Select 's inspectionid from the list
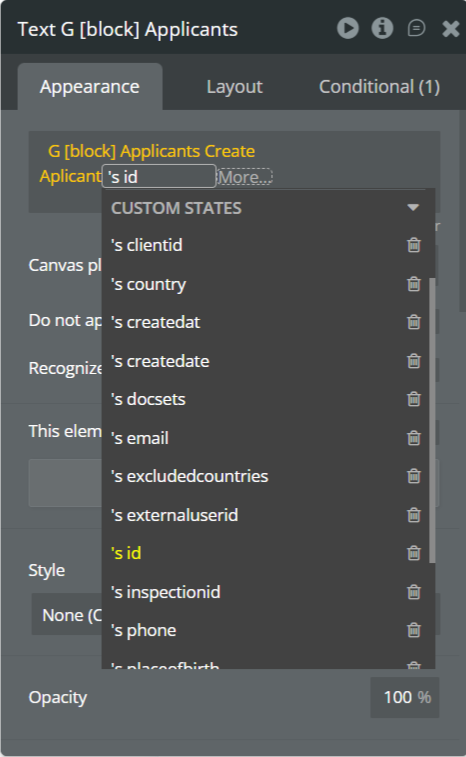 tap(166, 592)
